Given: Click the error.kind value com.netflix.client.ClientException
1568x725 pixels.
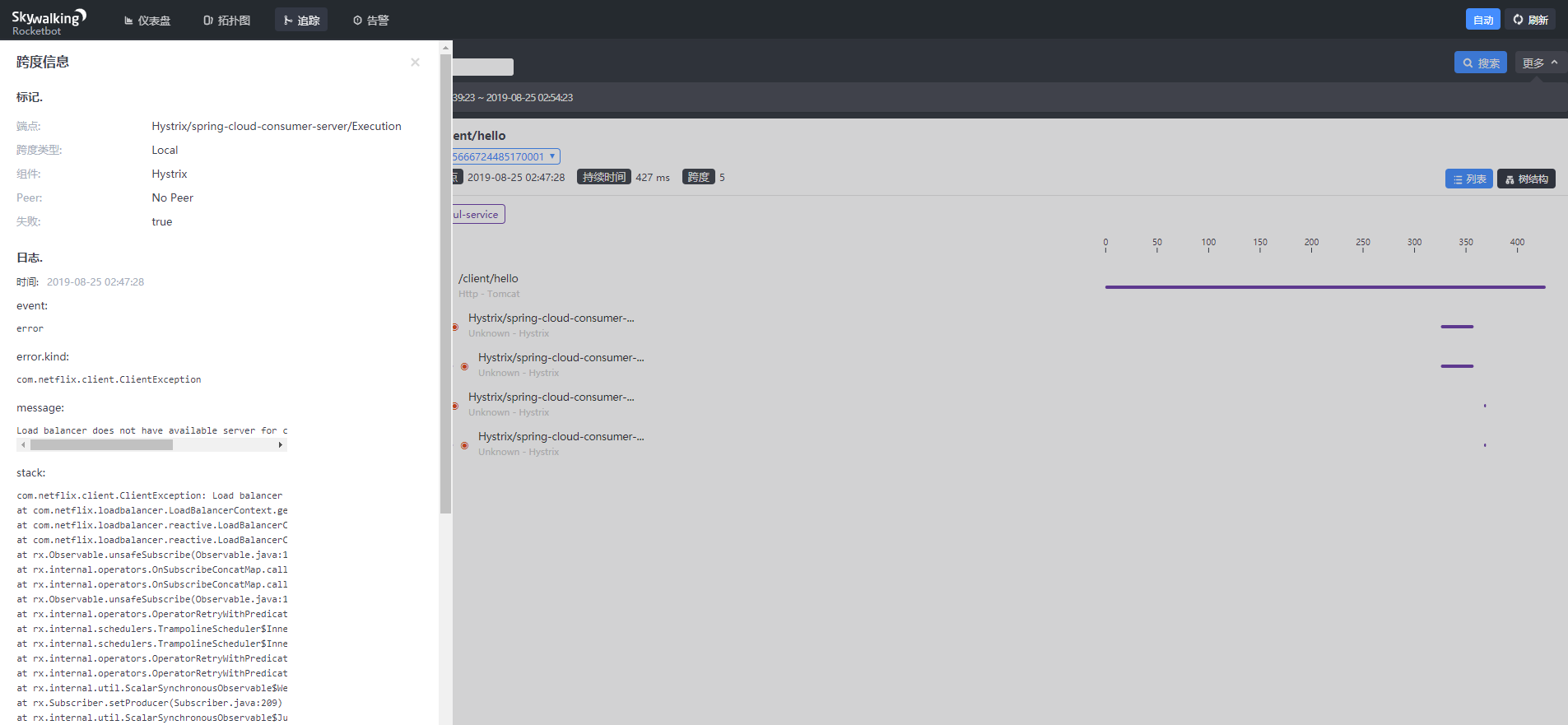Looking at the screenshot, I should 109,379.
